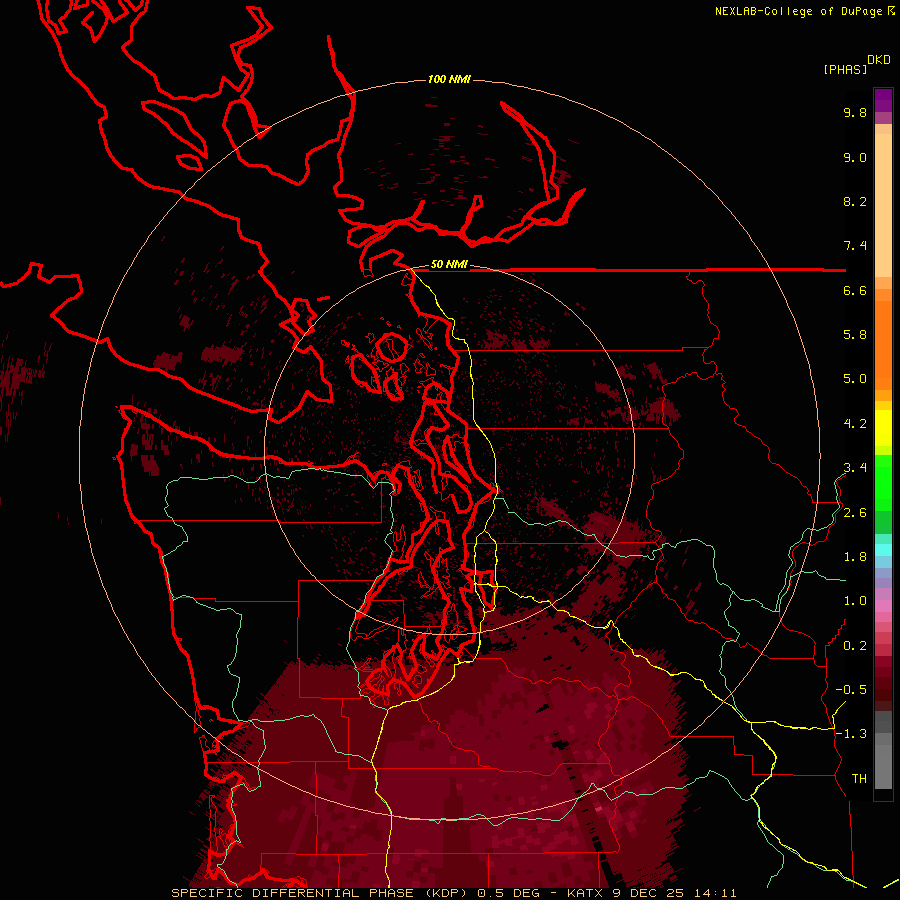Select the [PHAS] legend unit label
Image resolution: width=900 pixels, height=900 pixels.
point(845,69)
